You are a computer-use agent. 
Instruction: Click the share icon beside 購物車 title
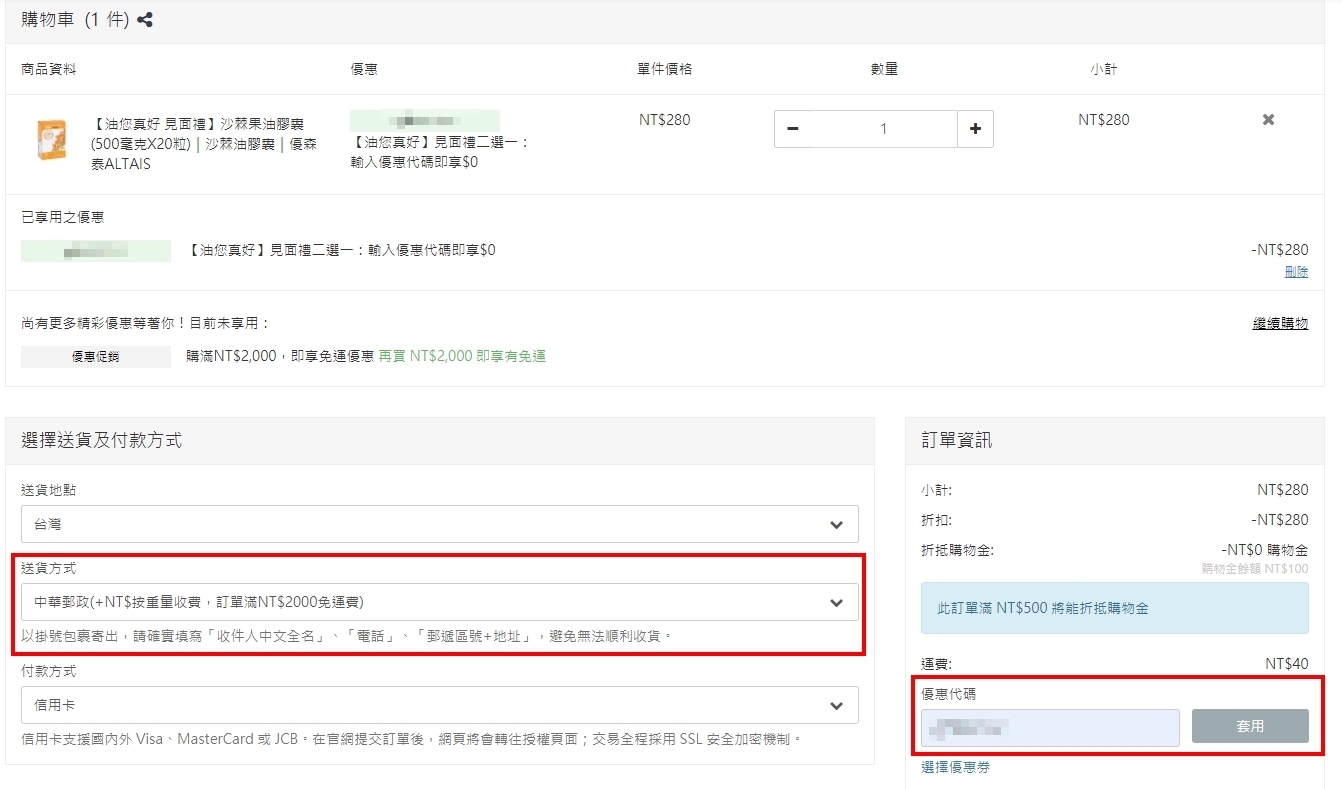[x=145, y=20]
